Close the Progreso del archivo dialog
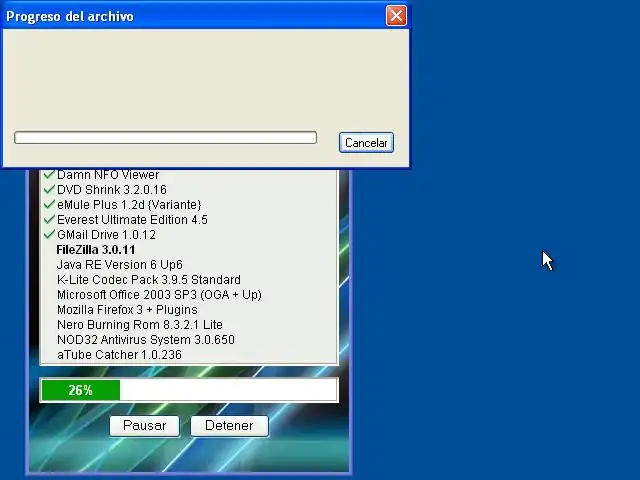The image size is (640, 480). pyautogui.click(x=396, y=16)
